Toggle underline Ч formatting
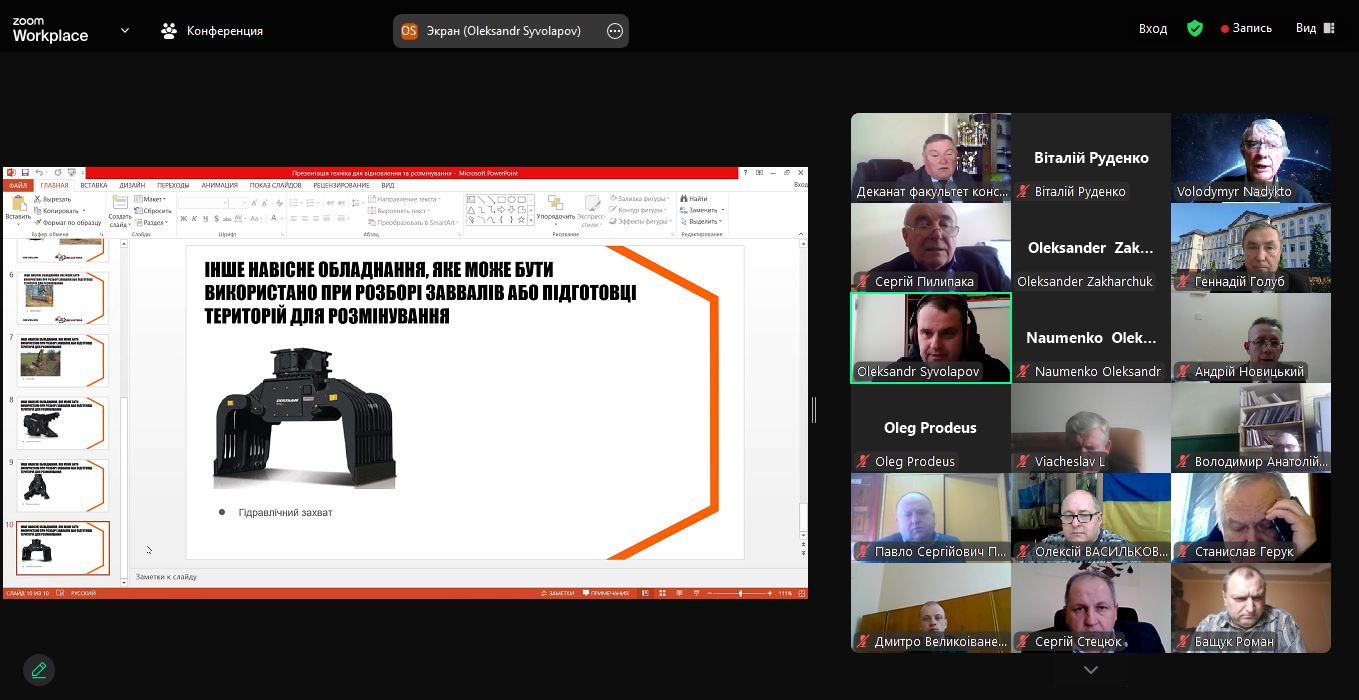Viewport: 1359px width, 700px height. pyautogui.click(x=206, y=218)
